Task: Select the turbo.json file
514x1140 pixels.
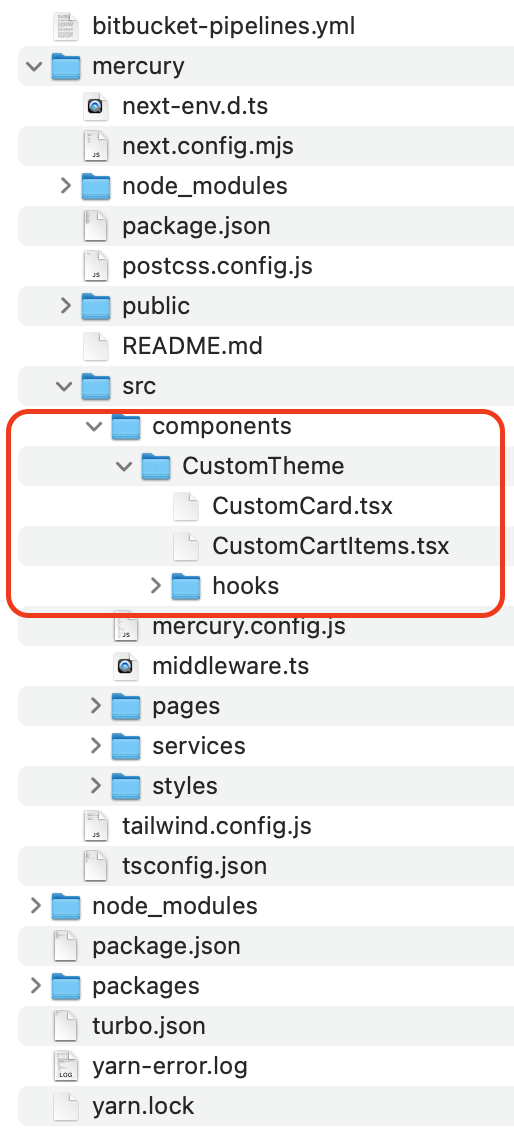Action: pyautogui.click(x=149, y=1025)
